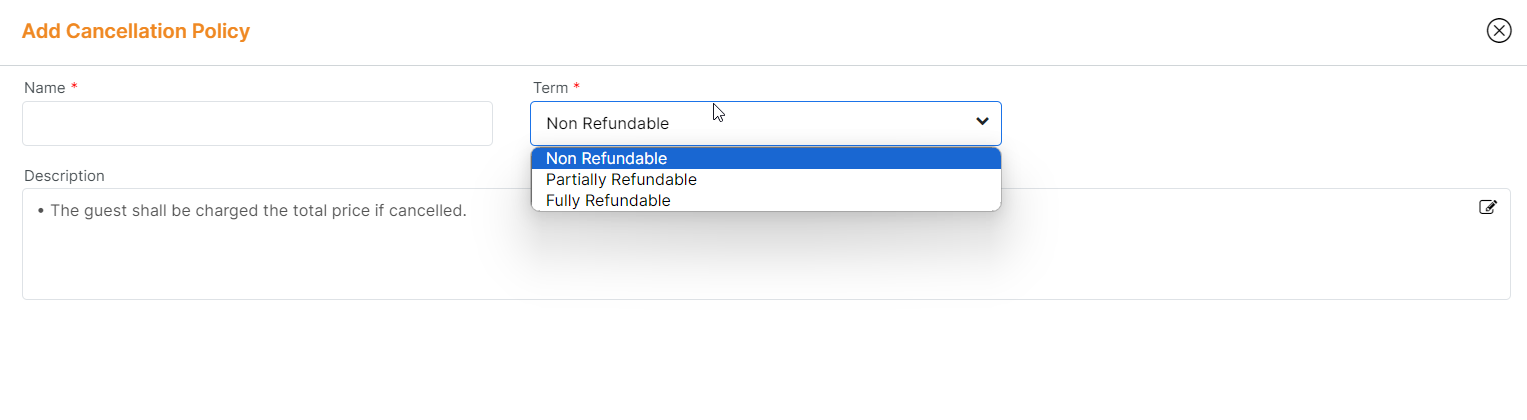Click the Term field label
The height and width of the screenshot is (420, 1527).
click(550, 88)
